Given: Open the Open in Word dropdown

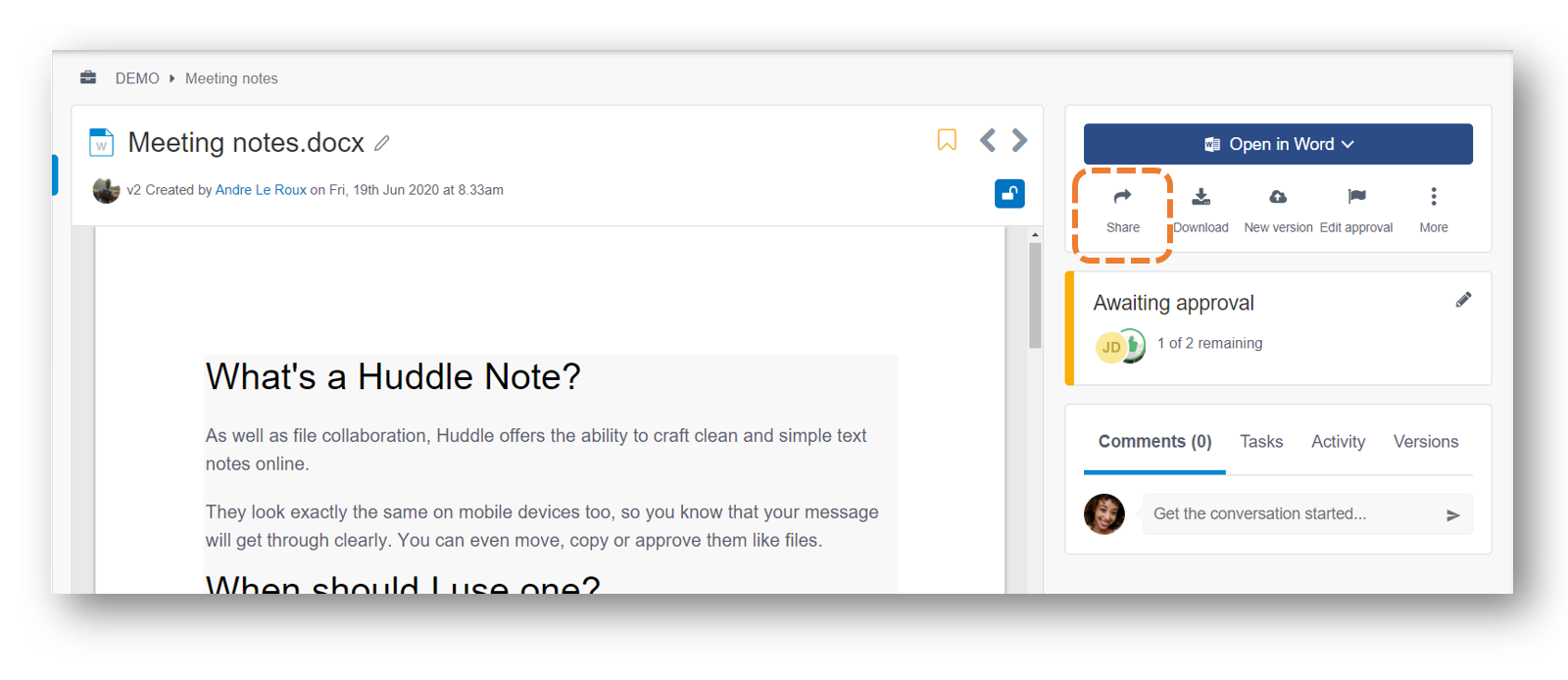Looking at the screenshot, I should (1278, 144).
